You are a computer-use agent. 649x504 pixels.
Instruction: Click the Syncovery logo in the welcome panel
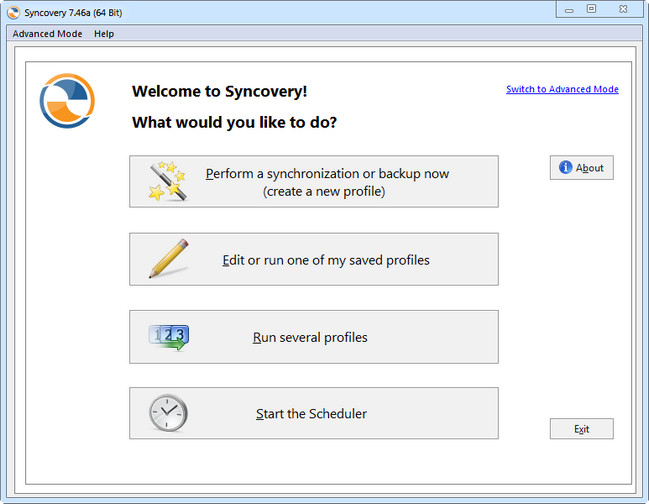tap(67, 101)
